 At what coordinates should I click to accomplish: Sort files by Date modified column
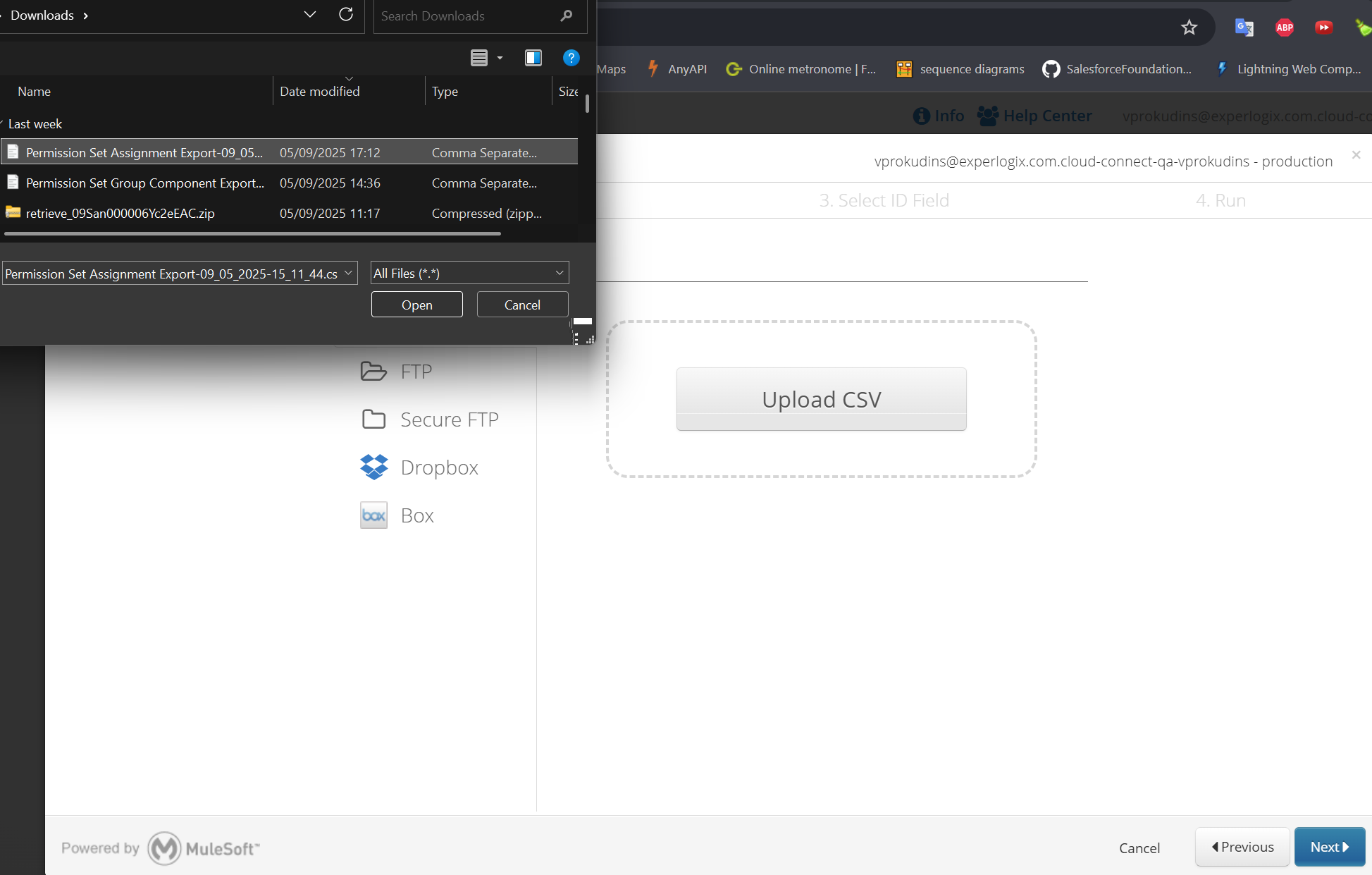coord(320,92)
